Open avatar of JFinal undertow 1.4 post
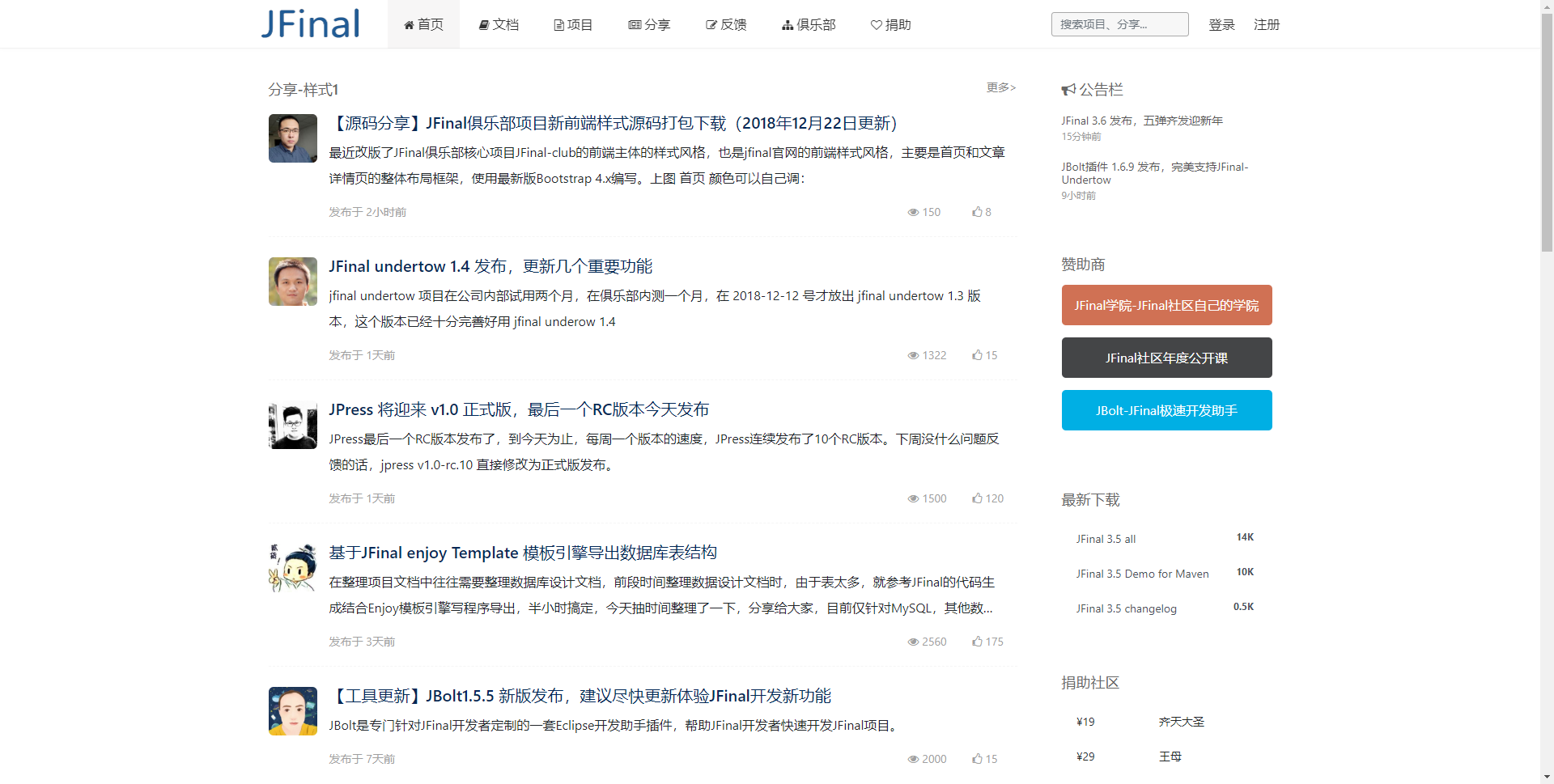Image resolution: width=1554 pixels, height=784 pixels. (x=293, y=282)
